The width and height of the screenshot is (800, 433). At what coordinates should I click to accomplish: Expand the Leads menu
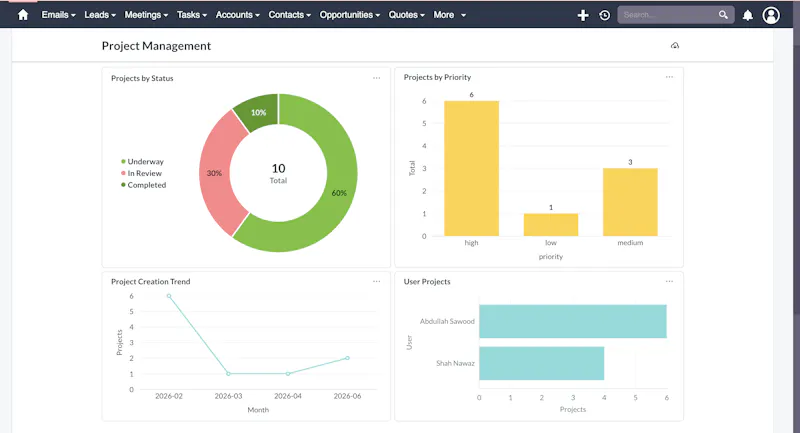point(100,15)
